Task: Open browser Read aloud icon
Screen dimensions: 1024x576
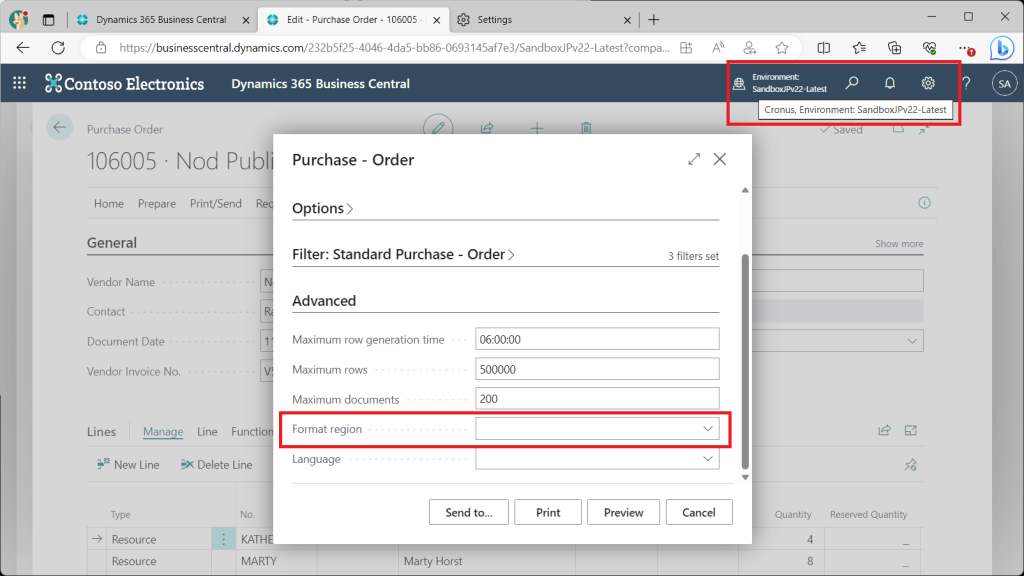Action: (718, 48)
